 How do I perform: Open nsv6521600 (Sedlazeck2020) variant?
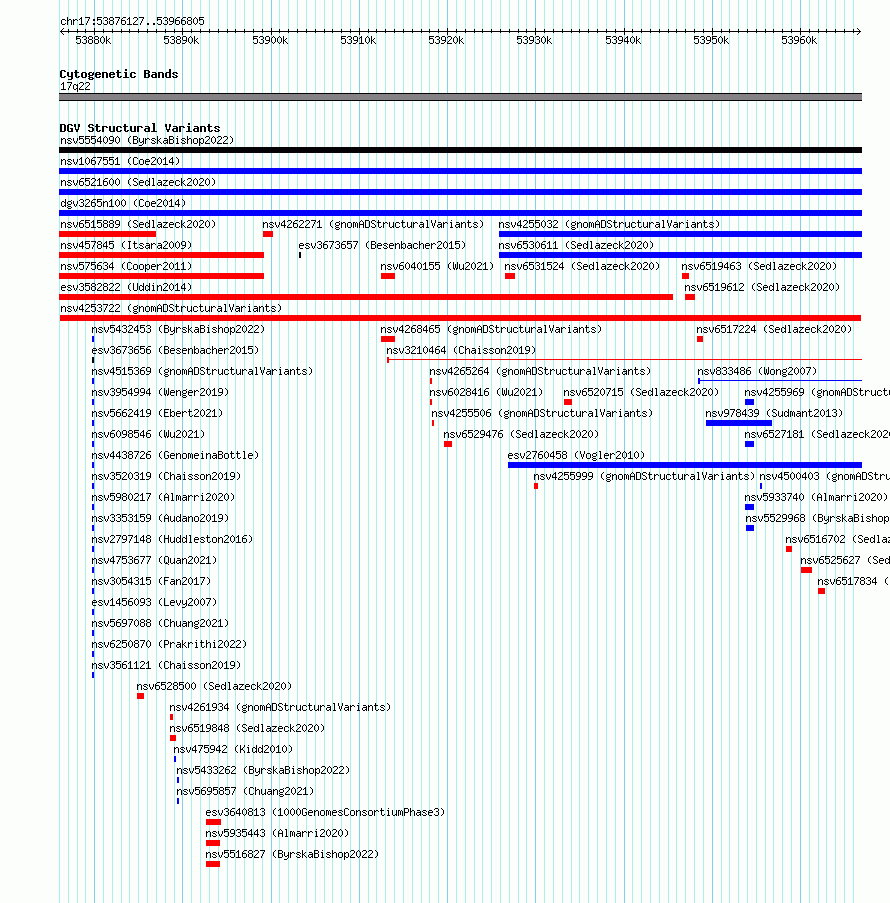[x=138, y=182]
